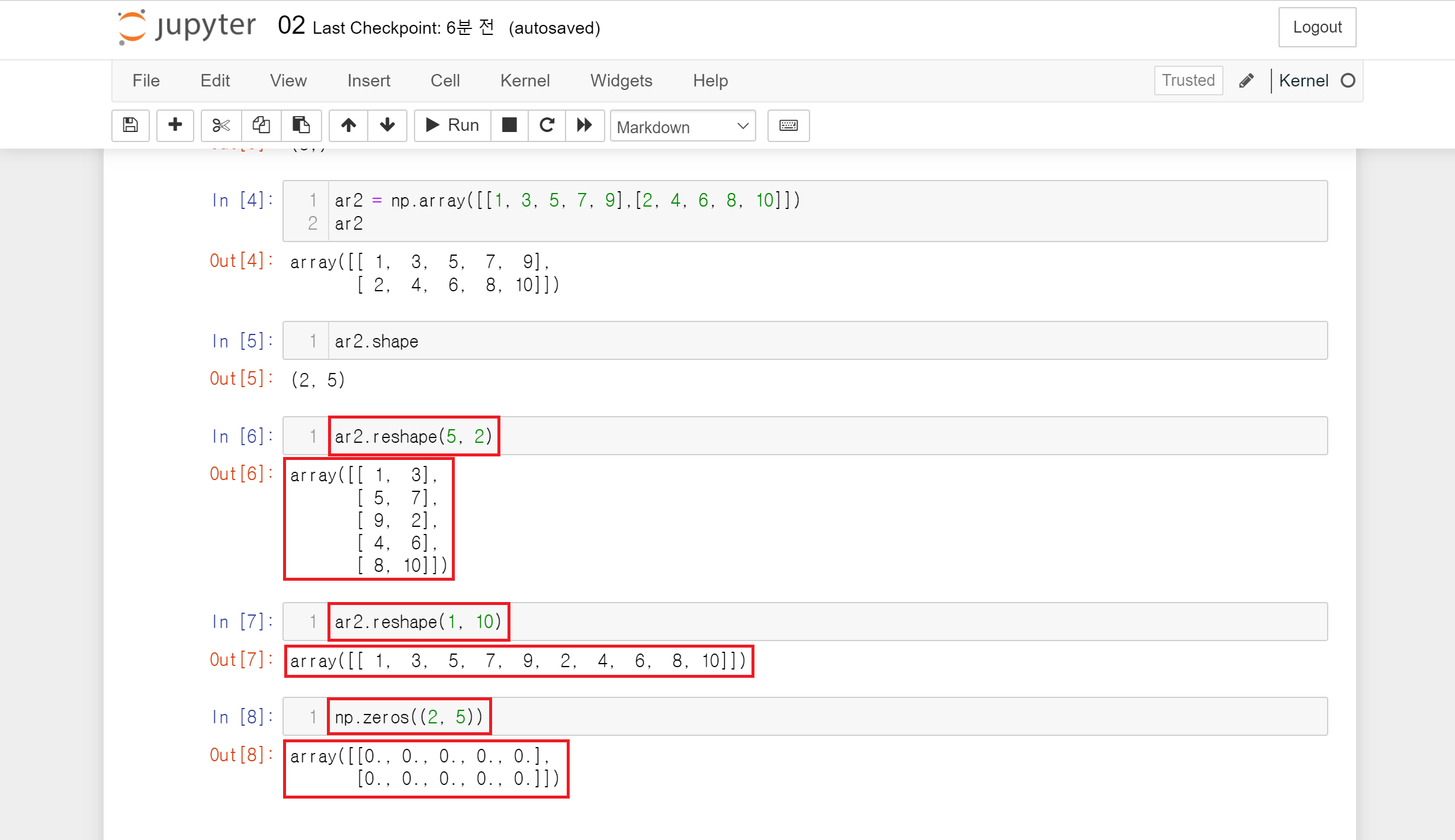1455x840 pixels.
Task: Insert a new cell below with the plus icon
Action: tap(175, 125)
